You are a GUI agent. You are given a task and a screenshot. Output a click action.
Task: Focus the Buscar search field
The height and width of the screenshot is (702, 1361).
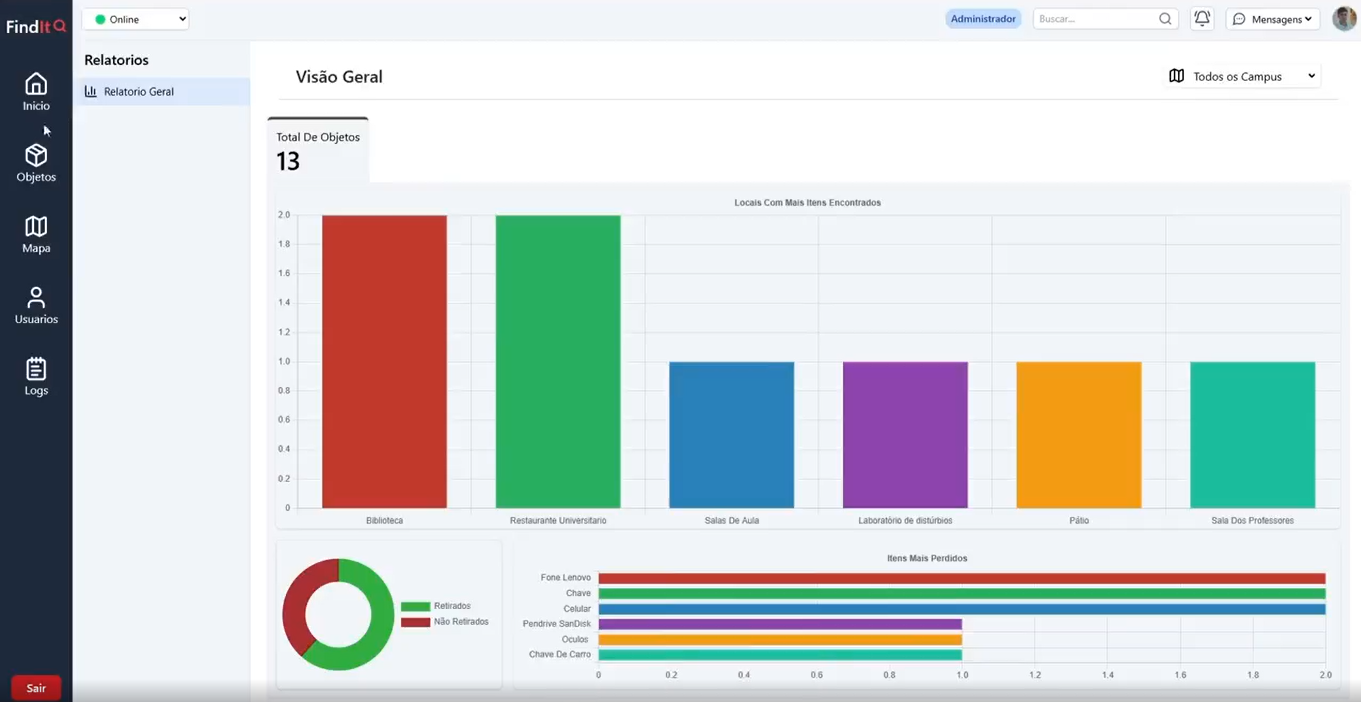tap(1094, 19)
